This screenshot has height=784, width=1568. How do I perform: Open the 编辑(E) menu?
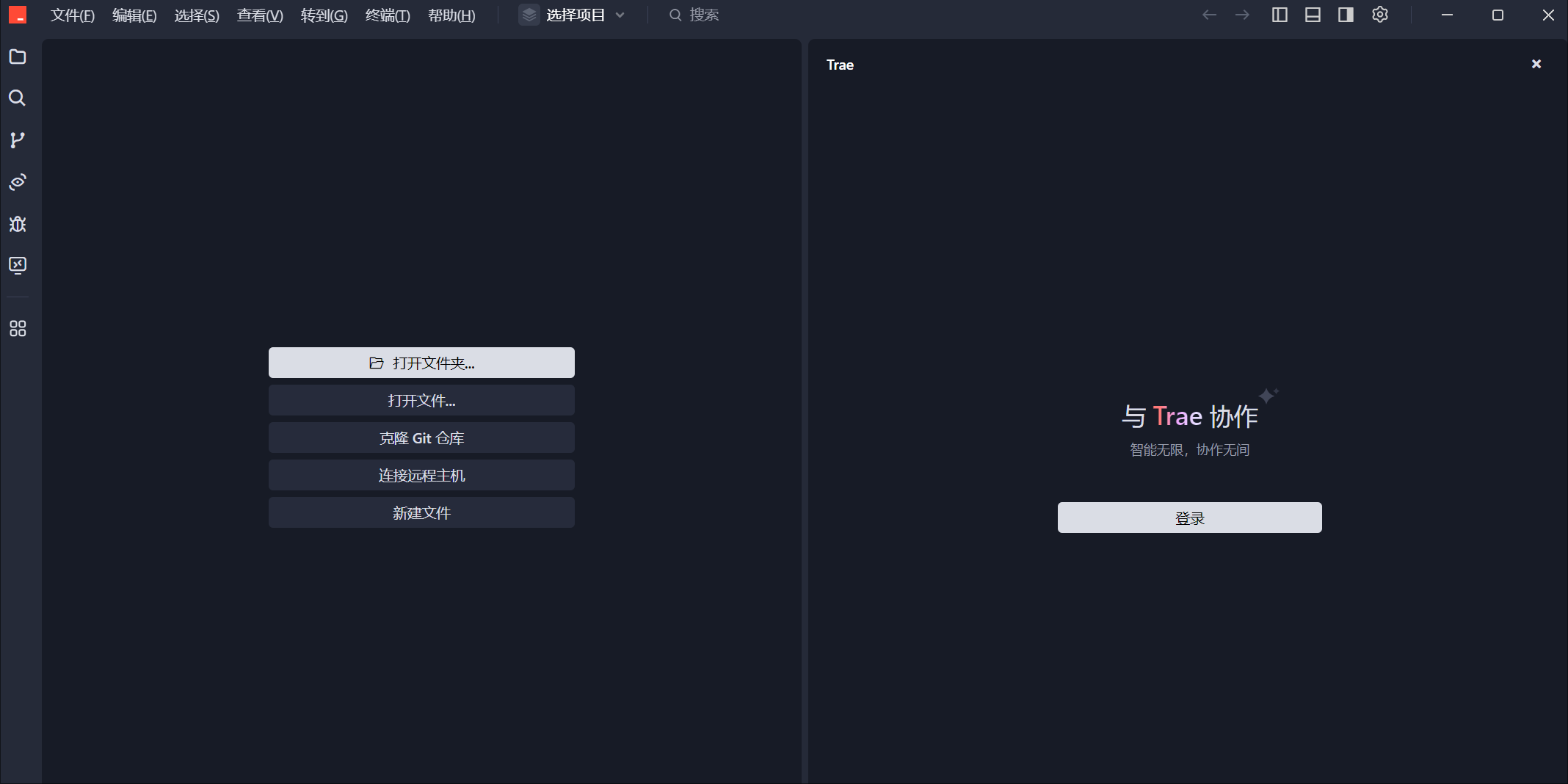pyautogui.click(x=134, y=15)
